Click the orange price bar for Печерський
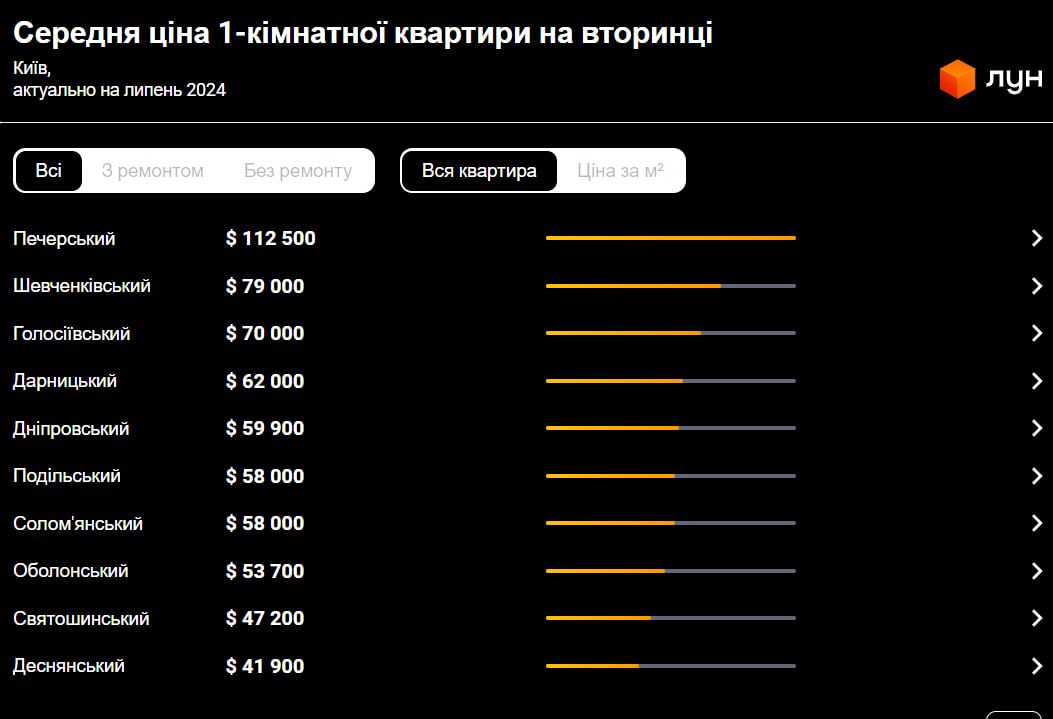 [670, 238]
